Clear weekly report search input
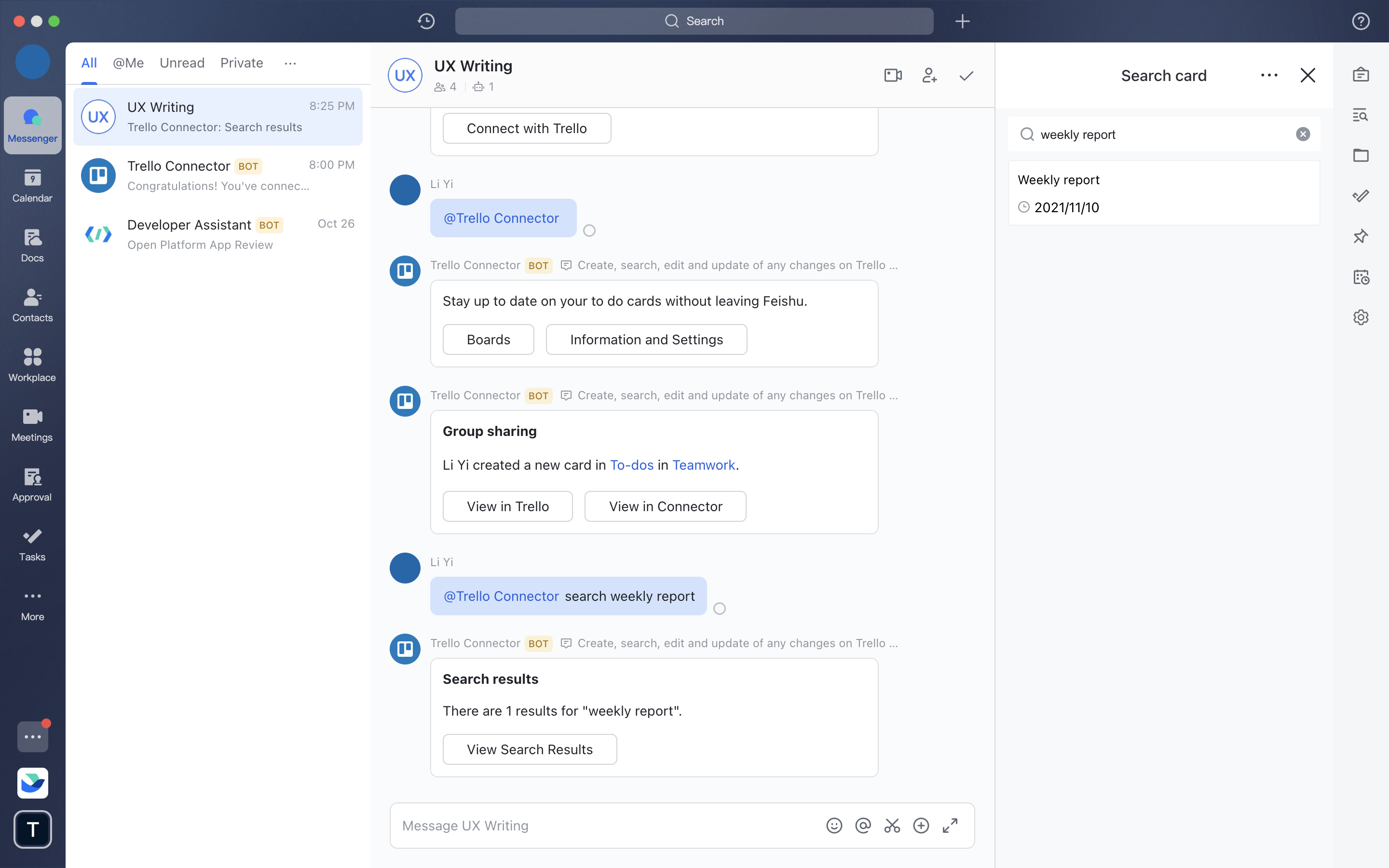The image size is (1389, 868). [x=1303, y=134]
